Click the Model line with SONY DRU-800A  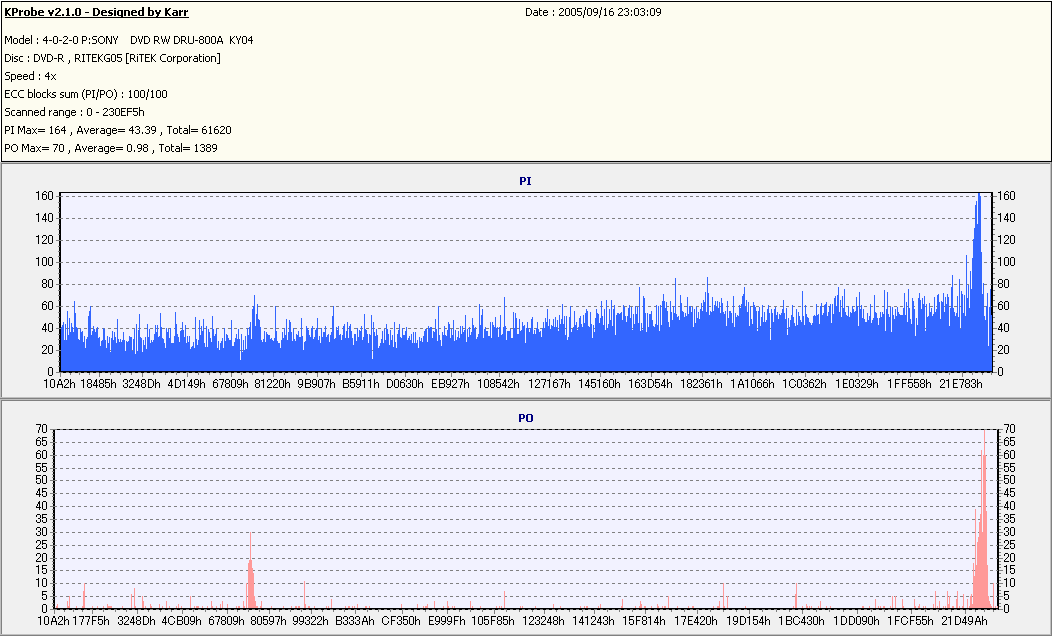point(129,40)
